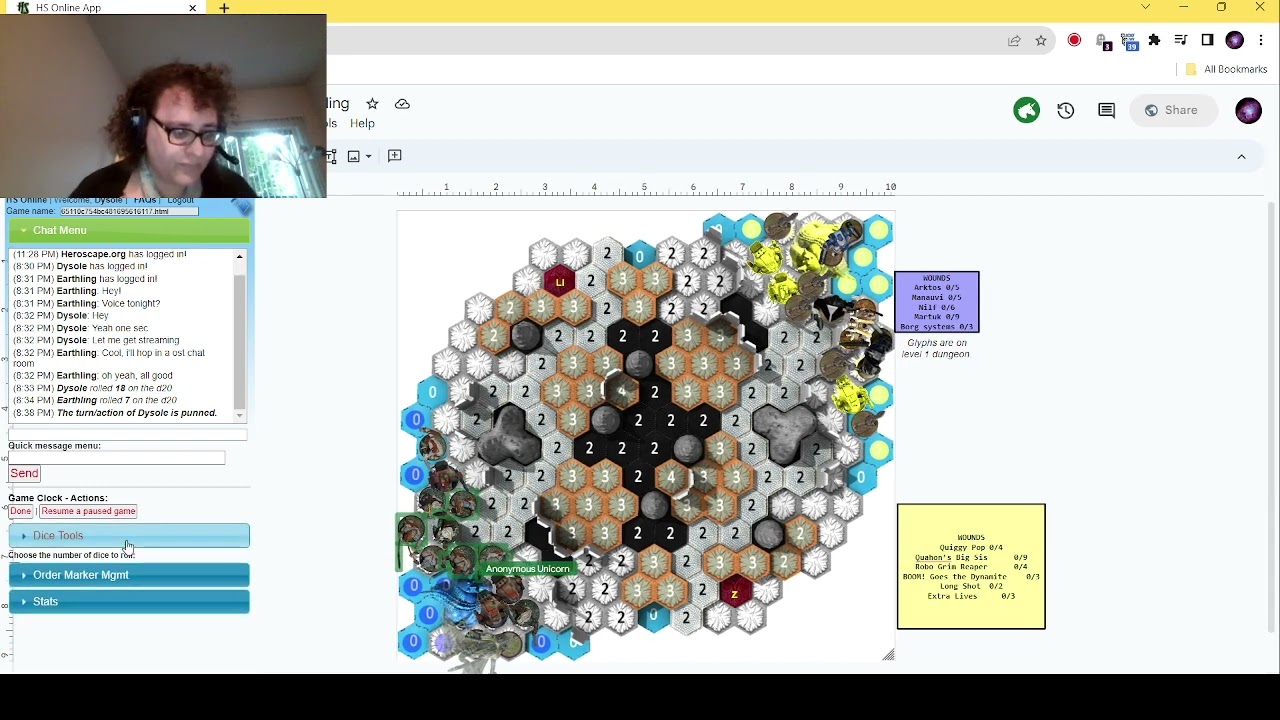Screen dimensions: 1280x720
Task: Send the chat message
Action: click(24, 473)
